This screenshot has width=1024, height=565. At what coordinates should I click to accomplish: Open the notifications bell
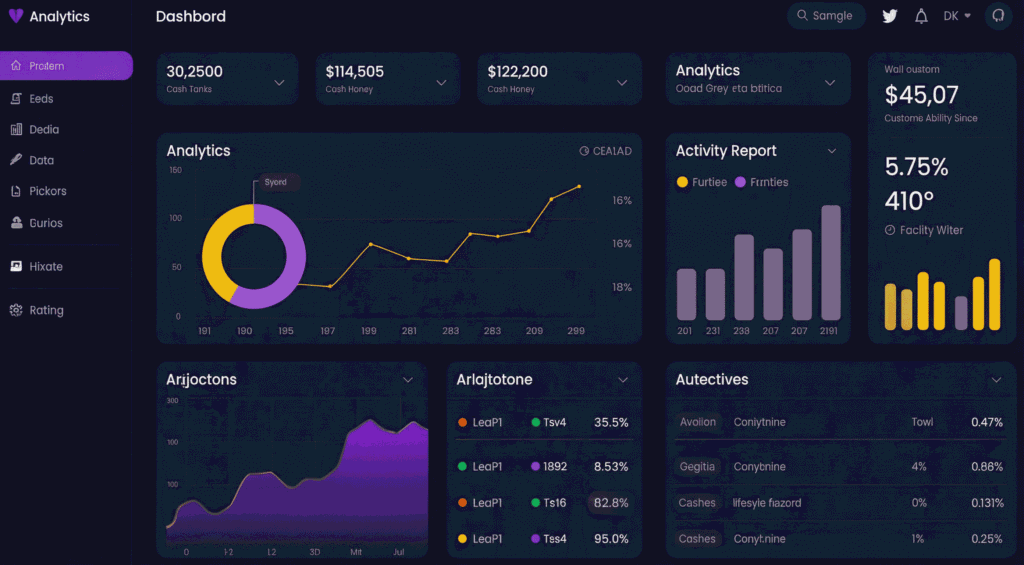coord(921,16)
